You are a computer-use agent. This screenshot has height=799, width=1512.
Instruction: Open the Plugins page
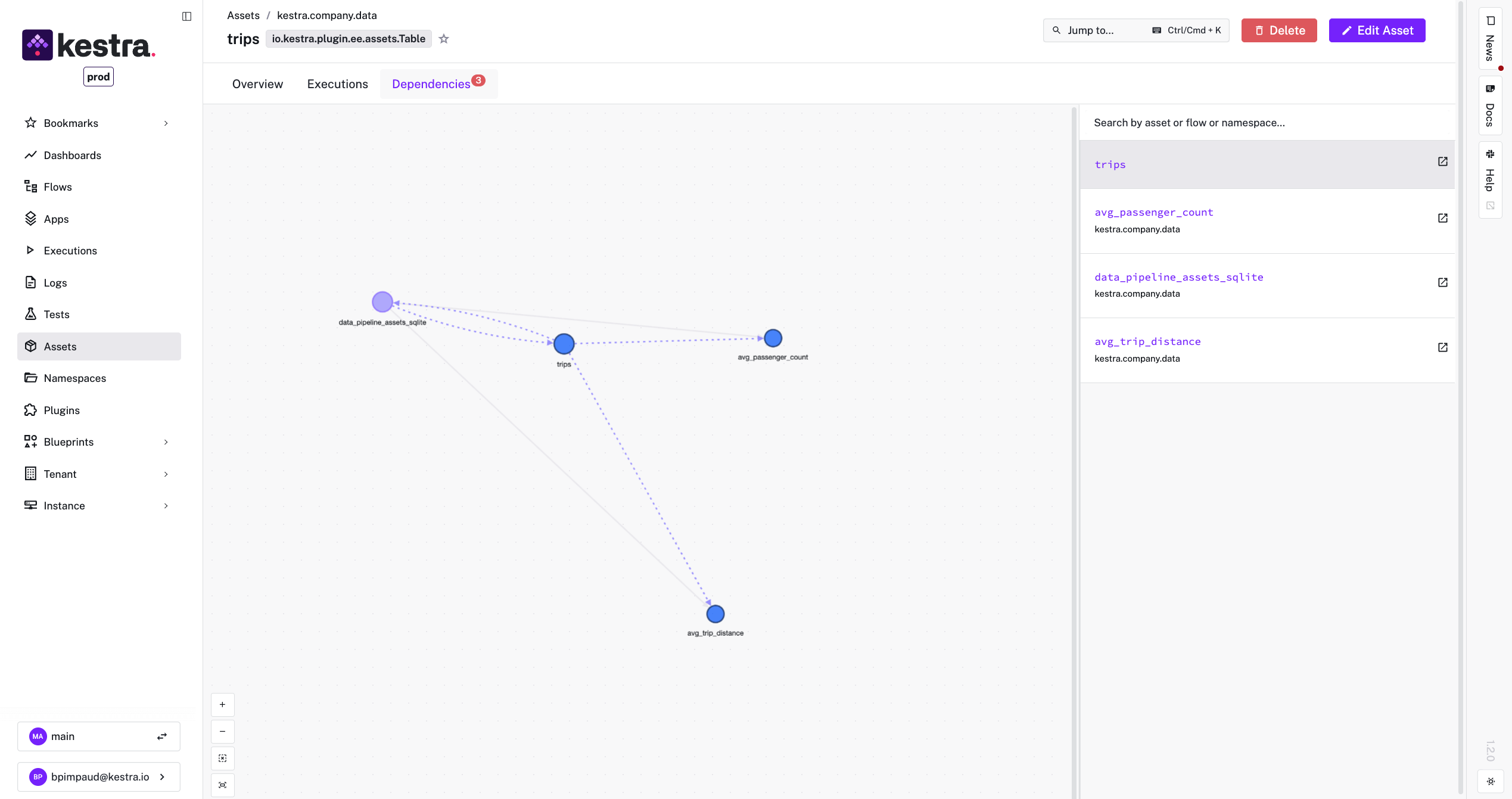pyautogui.click(x=61, y=410)
